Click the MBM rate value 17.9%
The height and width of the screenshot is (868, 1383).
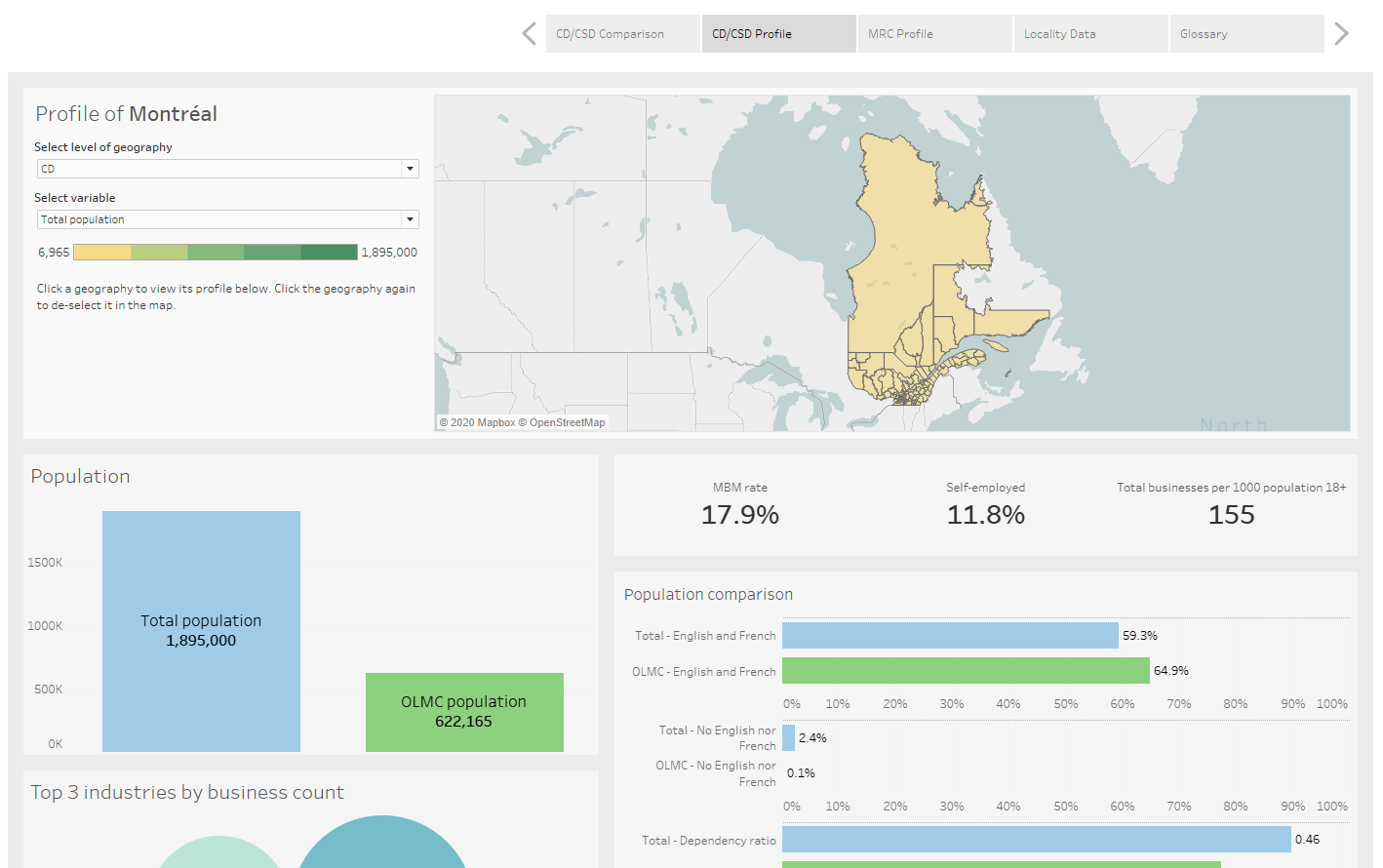740,515
